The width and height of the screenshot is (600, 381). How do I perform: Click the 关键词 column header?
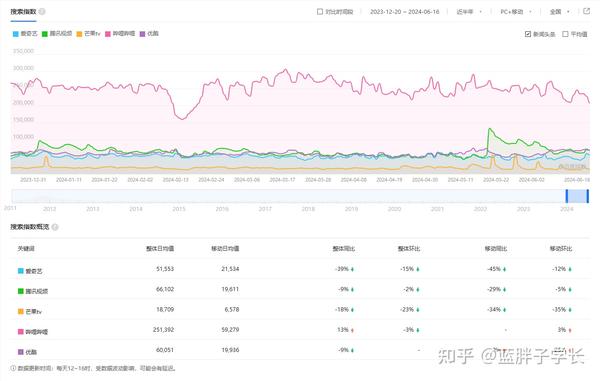pyautogui.click(x=26, y=249)
